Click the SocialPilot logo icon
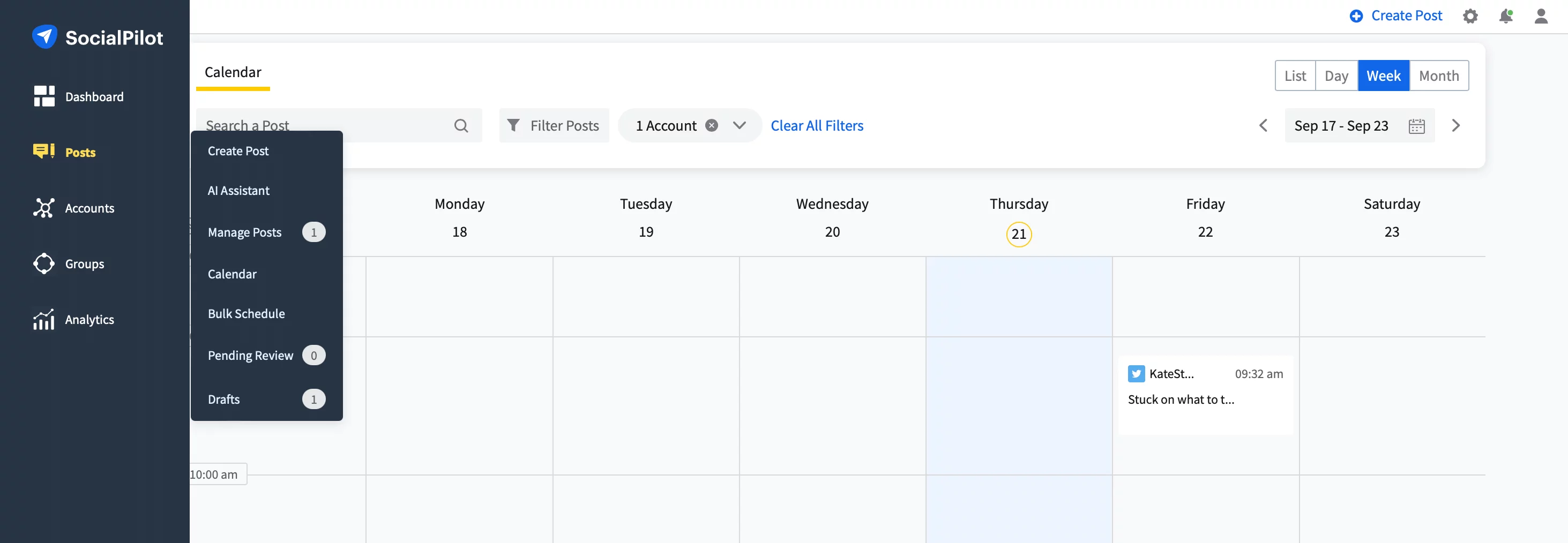Screen dimensions: 1568x543 (44, 37)
